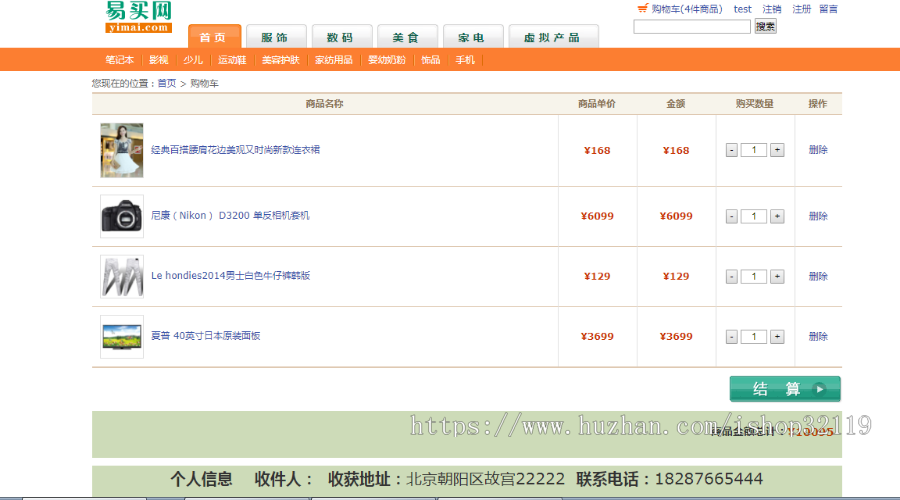Click the 易买网 yimai.com logo
This screenshot has width=900, height=500.
tap(138, 17)
